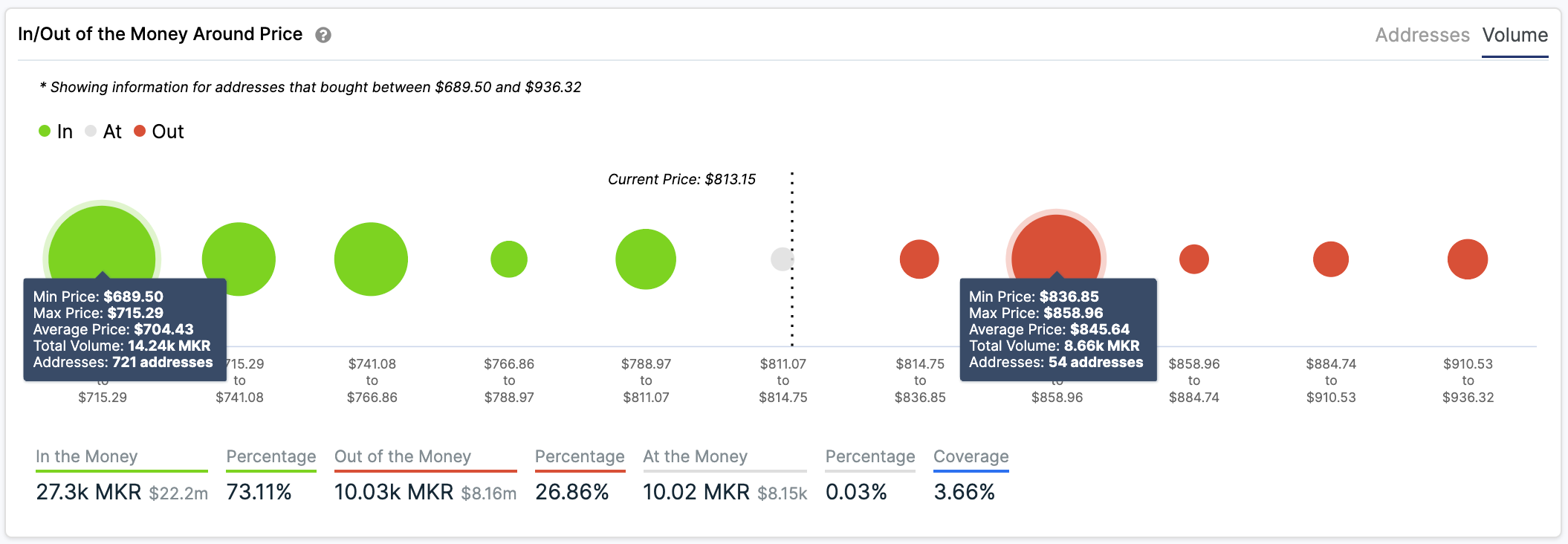1568x544 pixels.
Task: Click the In the Money label
Action: (87, 456)
